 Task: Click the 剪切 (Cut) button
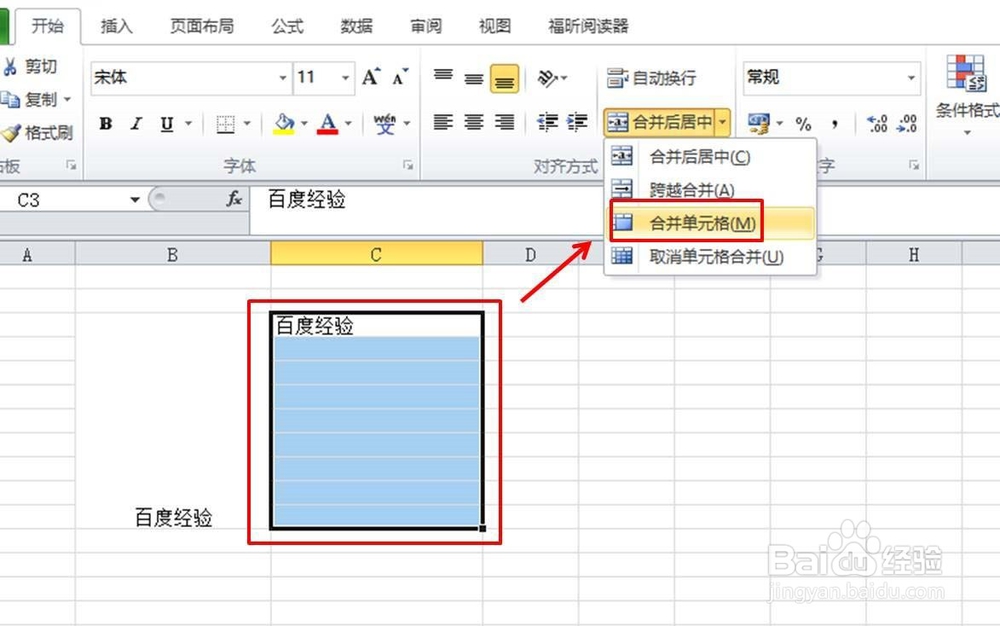tap(37, 64)
